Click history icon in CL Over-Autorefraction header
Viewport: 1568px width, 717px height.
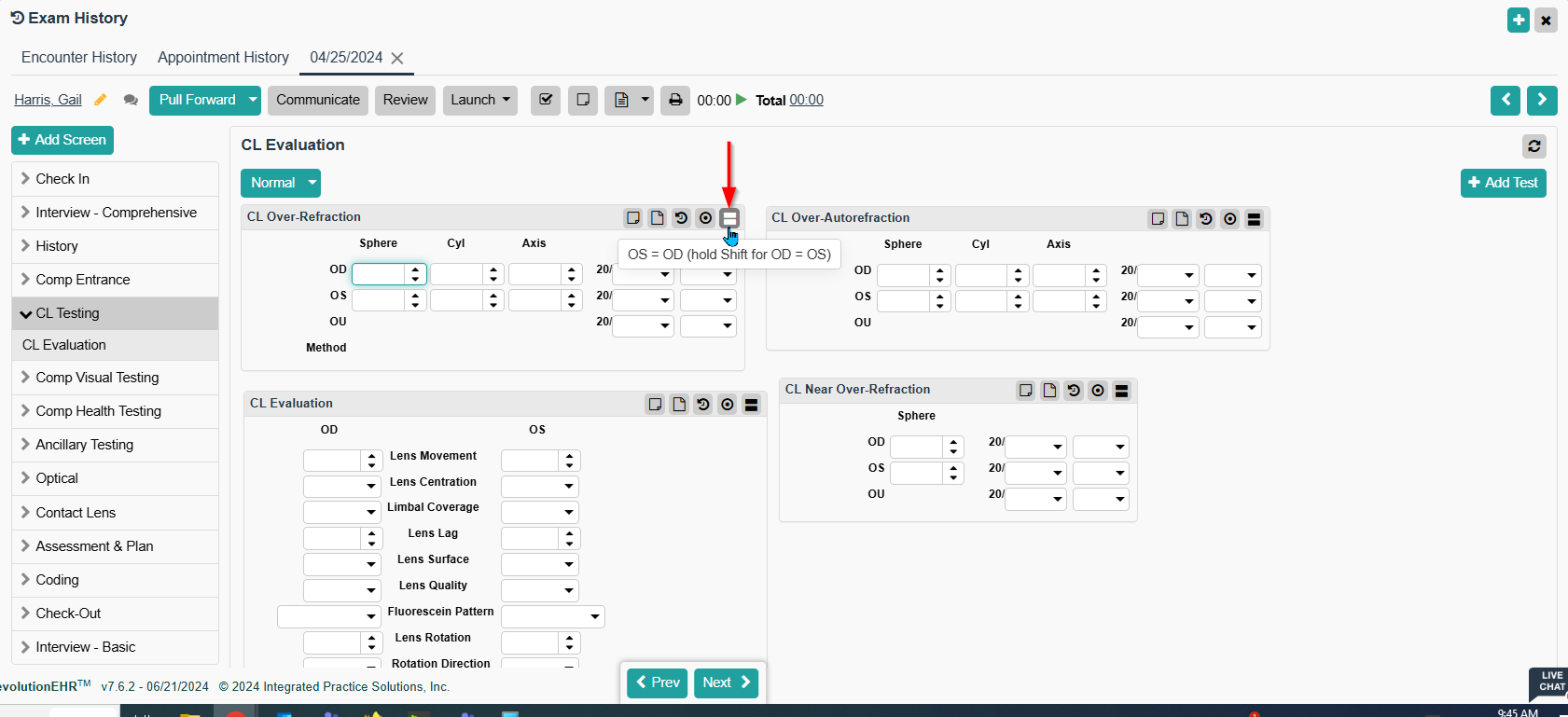[1206, 219]
